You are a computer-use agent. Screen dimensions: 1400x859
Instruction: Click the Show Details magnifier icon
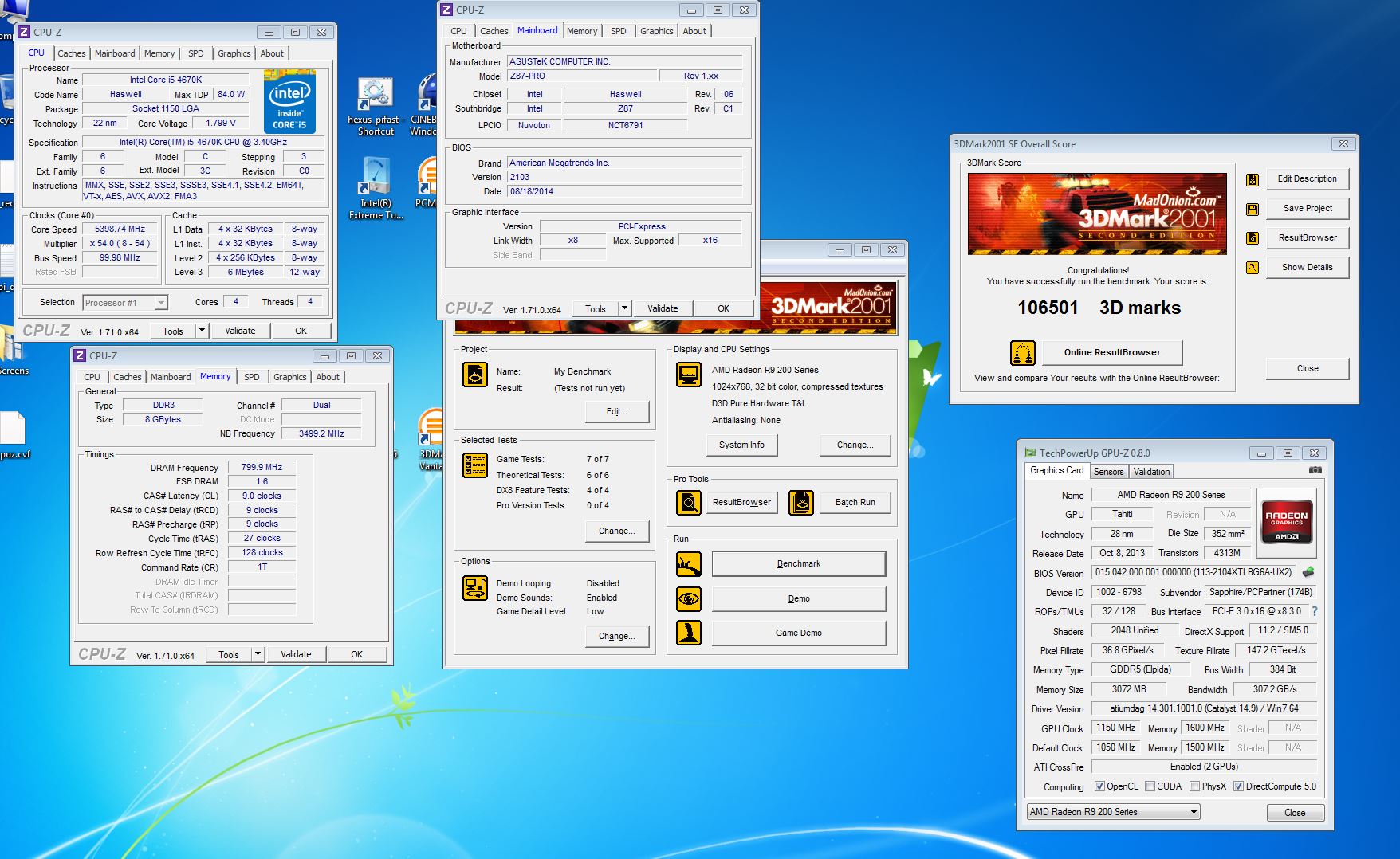point(1253,268)
